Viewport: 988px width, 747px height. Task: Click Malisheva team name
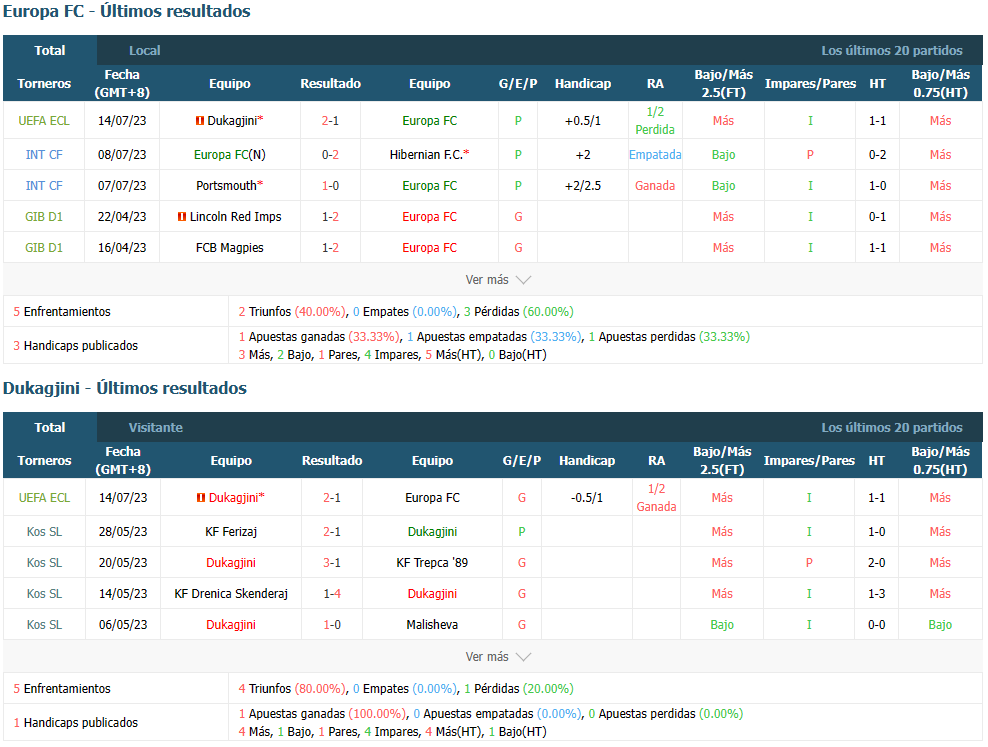click(432, 625)
